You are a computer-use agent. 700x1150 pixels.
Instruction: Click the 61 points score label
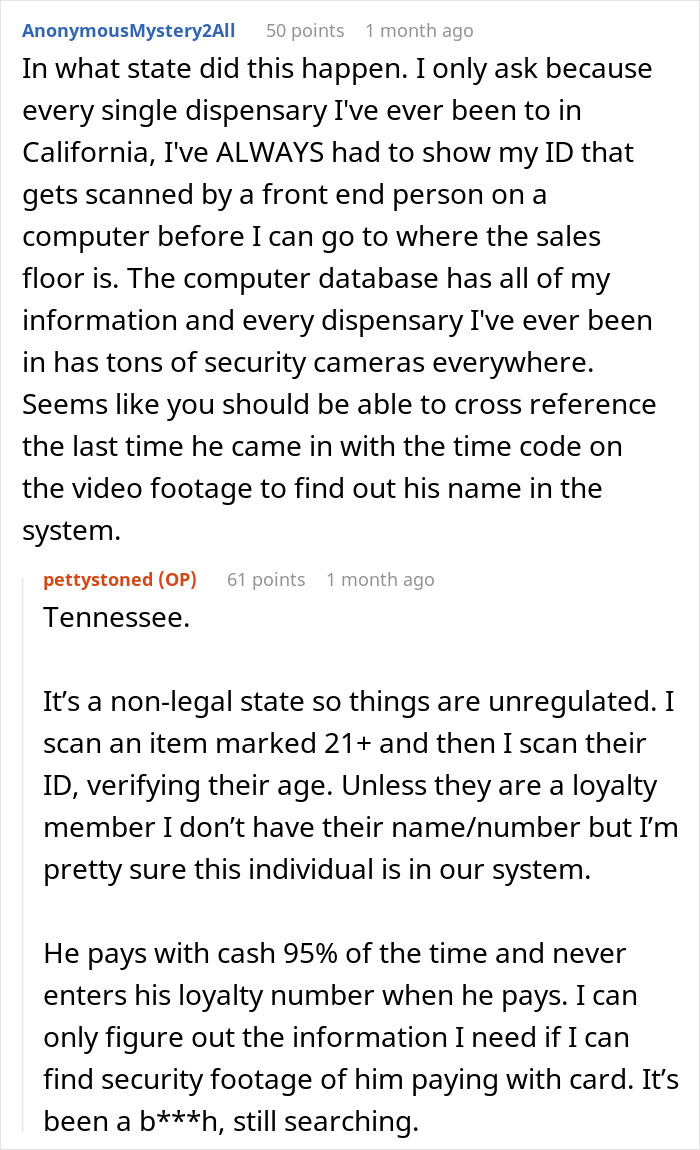(266, 579)
